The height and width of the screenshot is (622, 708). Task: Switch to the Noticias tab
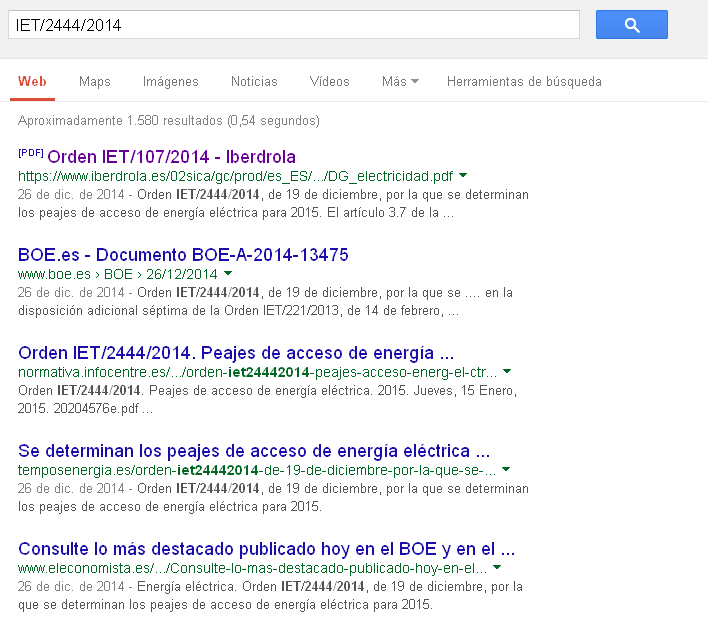[x=254, y=82]
